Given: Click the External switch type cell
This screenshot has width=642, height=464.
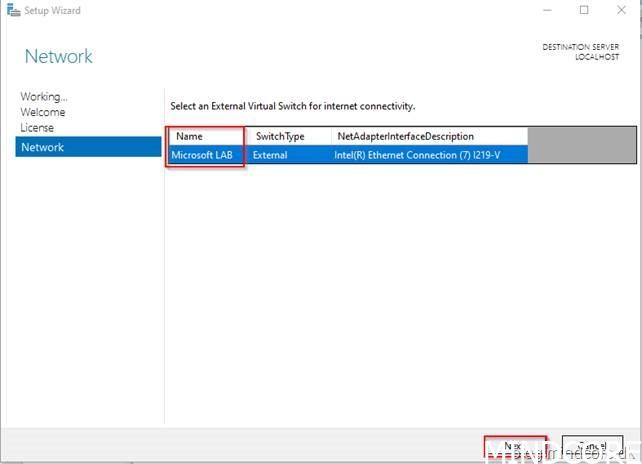Looking at the screenshot, I should click(x=270, y=155).
